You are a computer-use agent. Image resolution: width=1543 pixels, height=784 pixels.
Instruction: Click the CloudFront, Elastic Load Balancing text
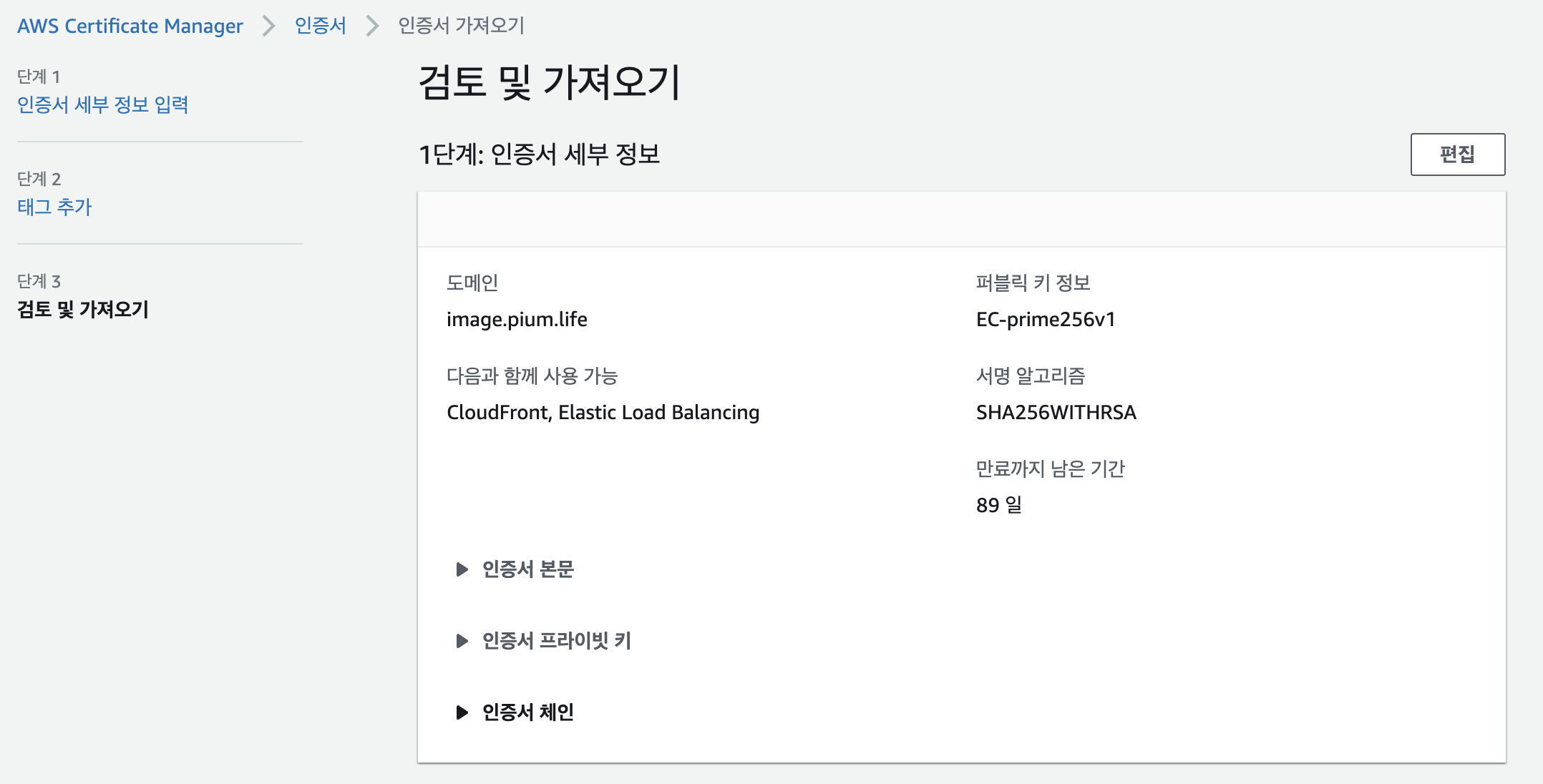click(x=603, y=413)
